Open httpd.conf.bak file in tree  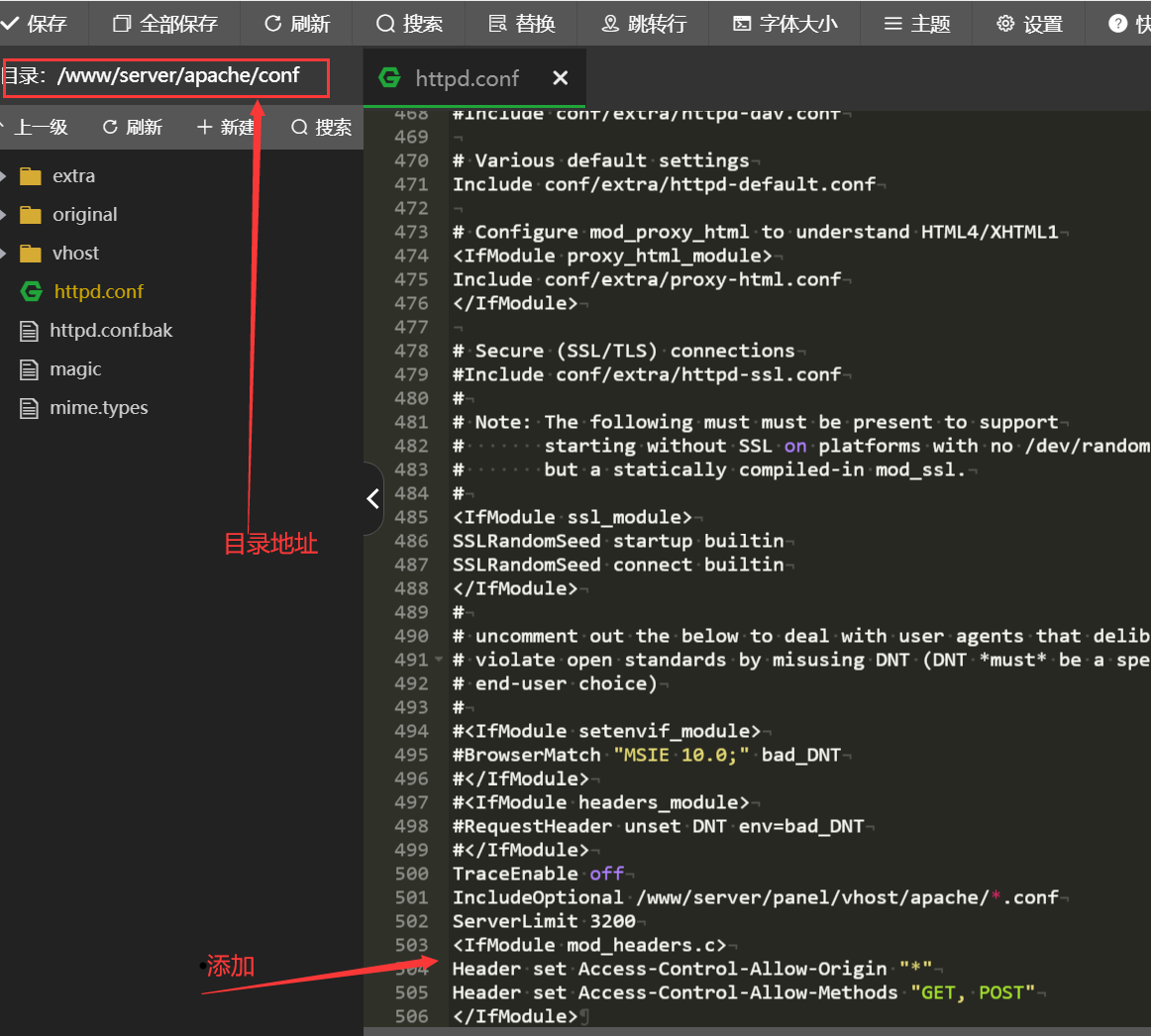tap(111, 331)
